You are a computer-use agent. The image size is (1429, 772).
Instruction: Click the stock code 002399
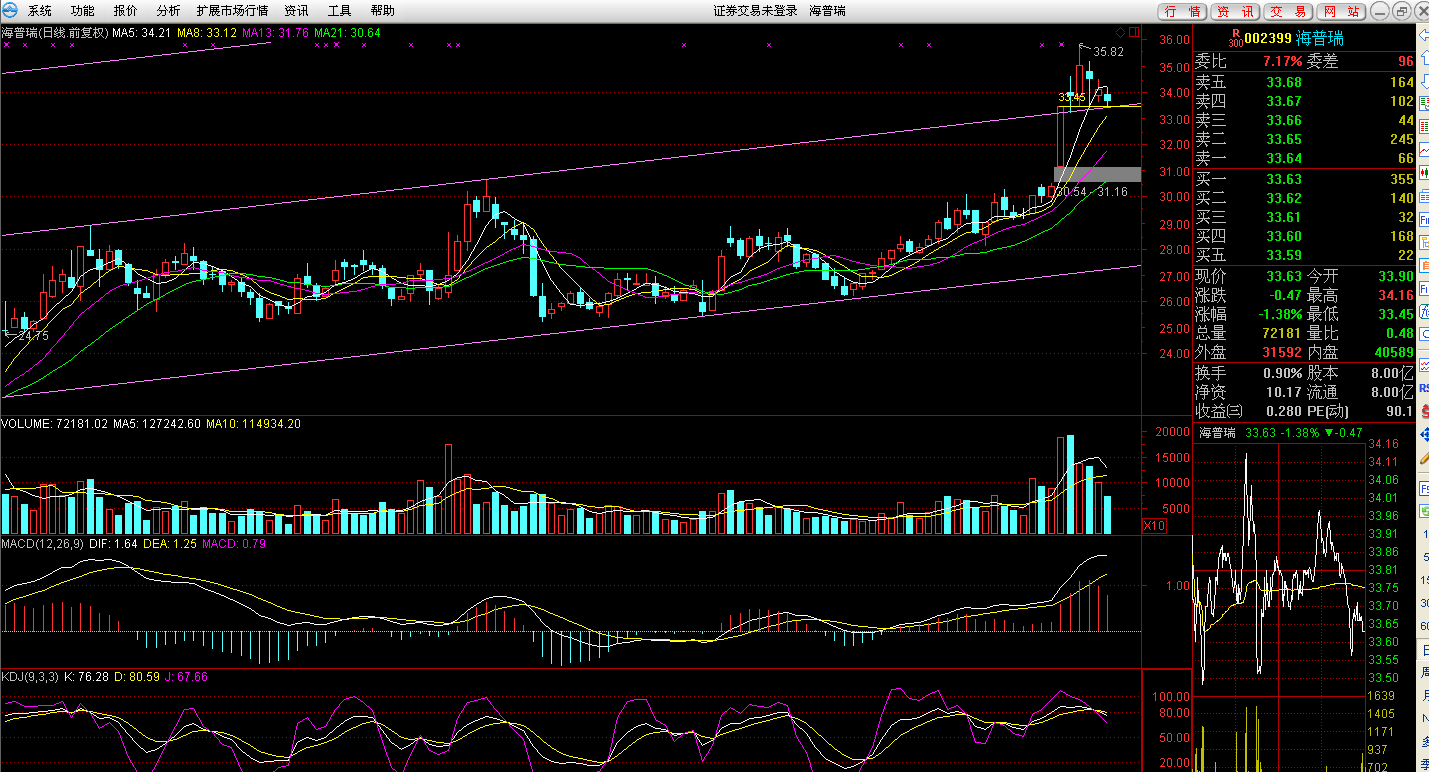(1268, 38)
